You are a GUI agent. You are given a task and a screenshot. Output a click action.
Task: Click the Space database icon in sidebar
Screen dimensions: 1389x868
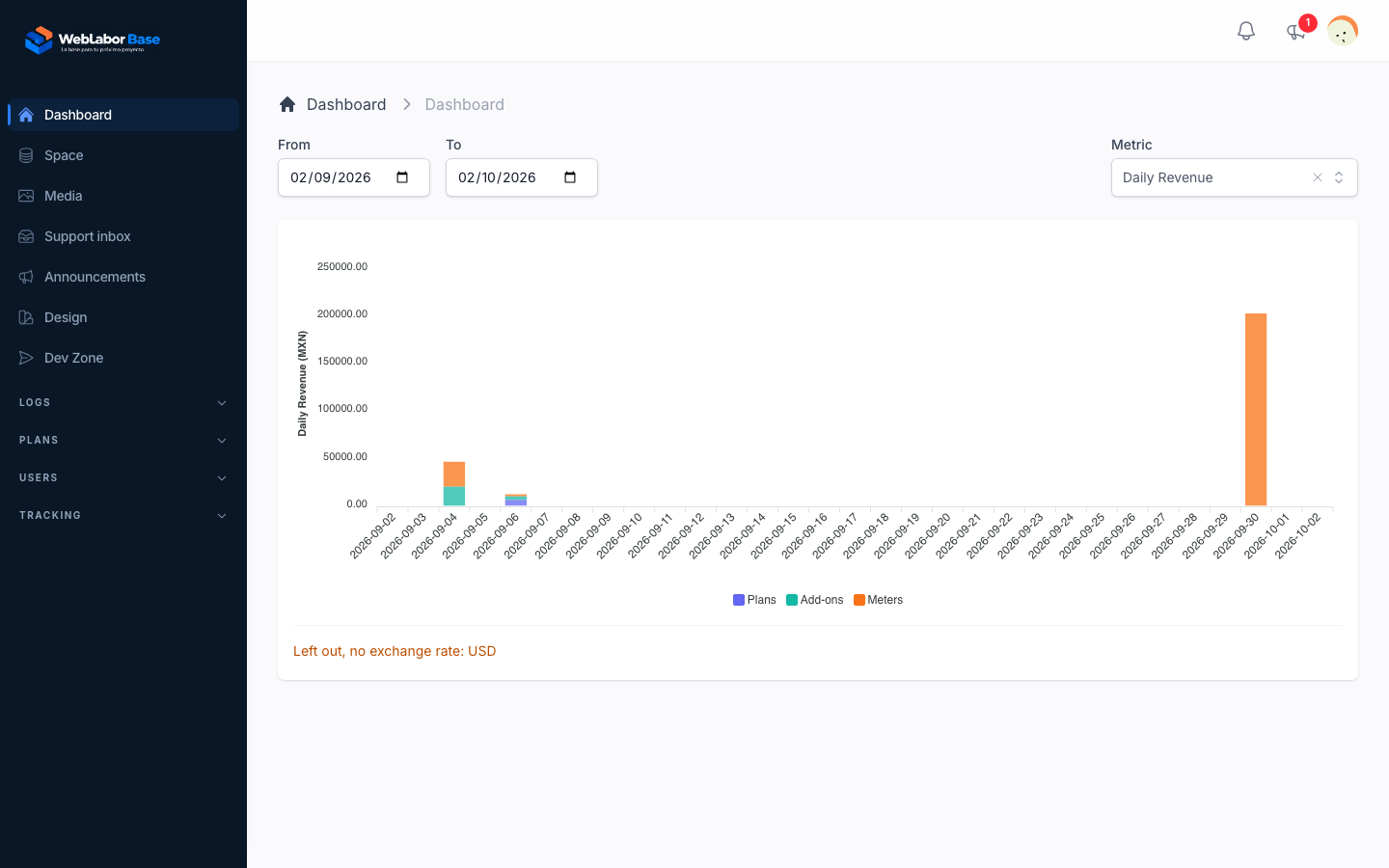(26, 155)
